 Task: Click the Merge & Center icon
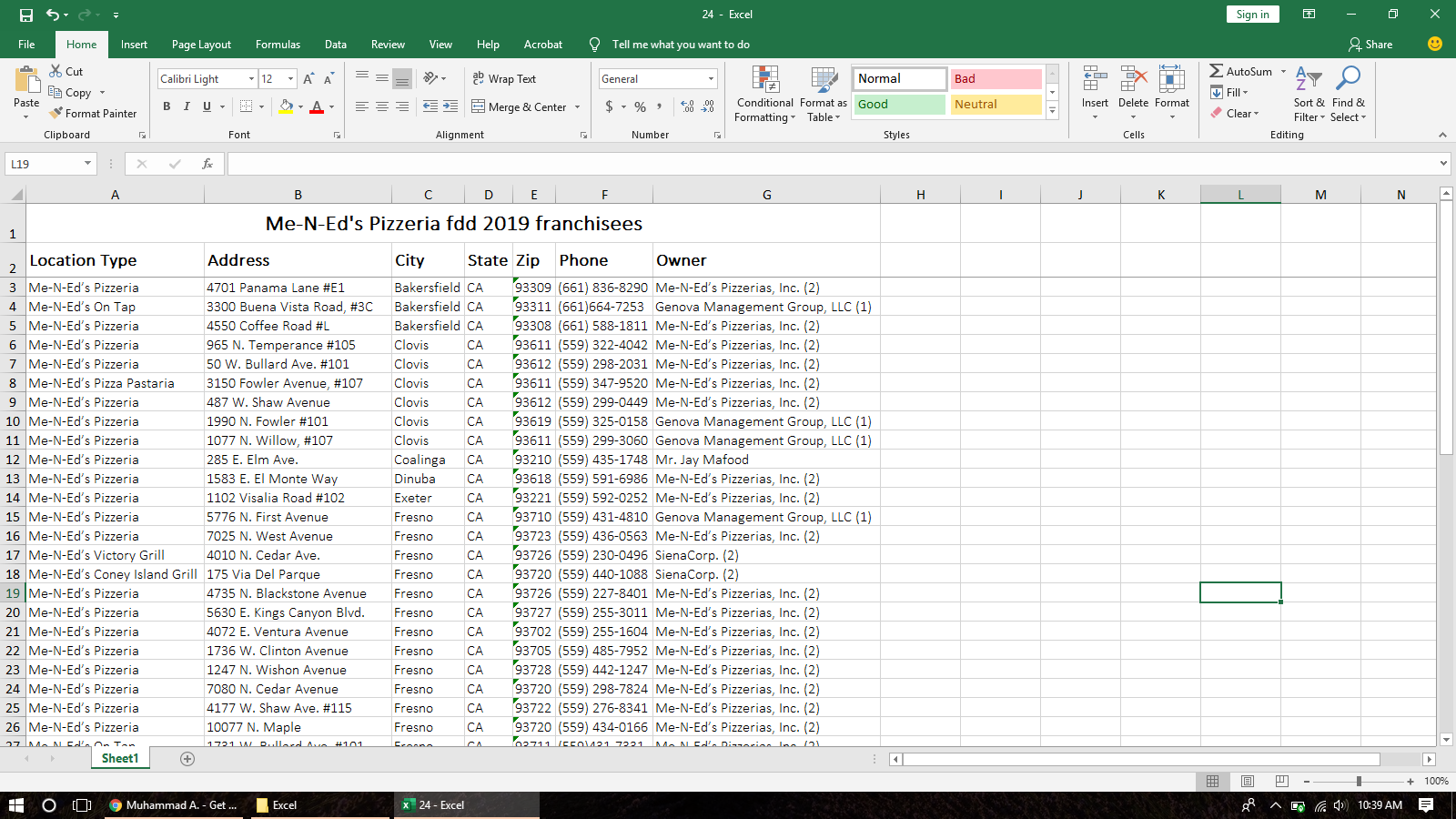click(x=480, y=106)
